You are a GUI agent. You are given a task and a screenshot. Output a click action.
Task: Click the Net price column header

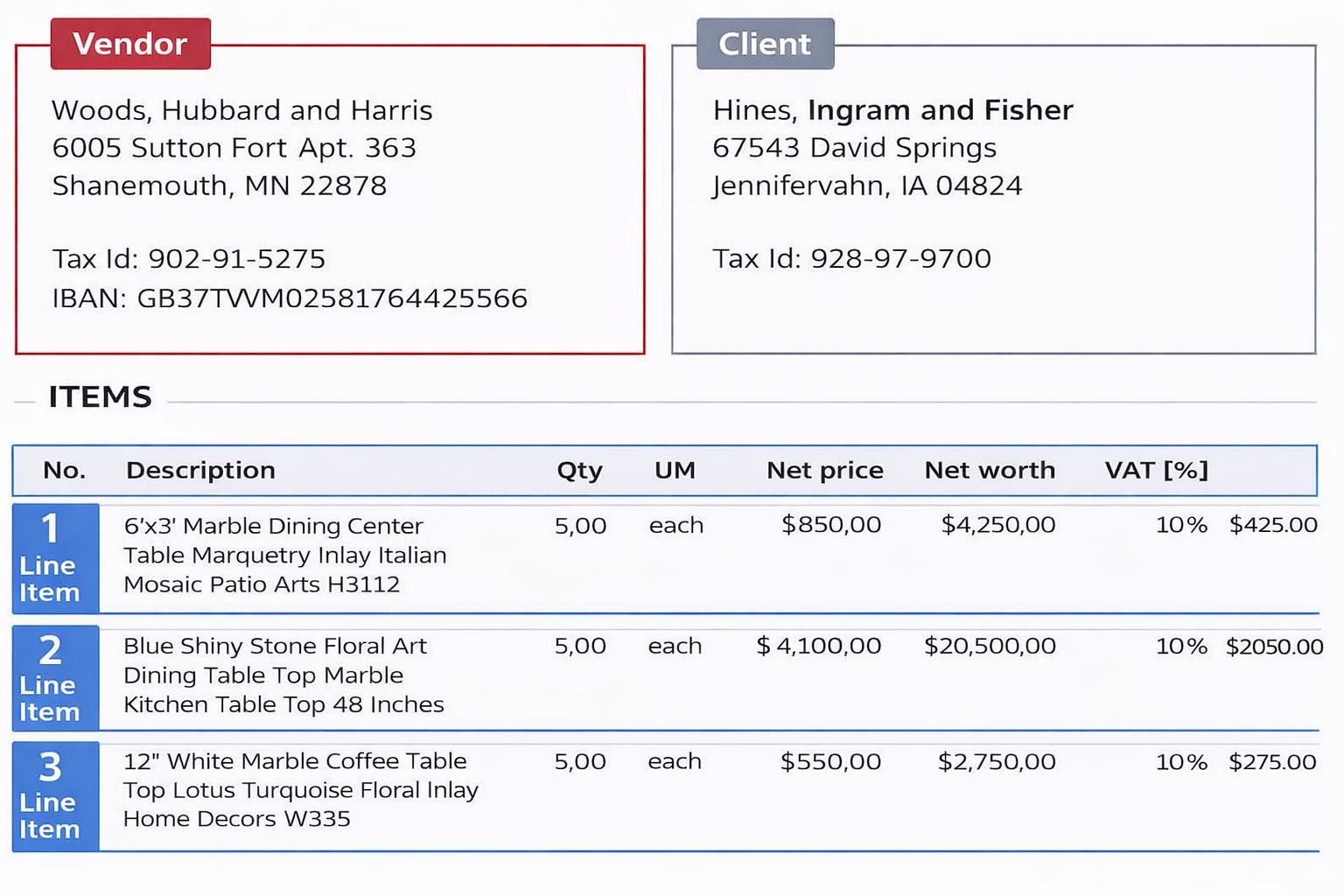824,471
